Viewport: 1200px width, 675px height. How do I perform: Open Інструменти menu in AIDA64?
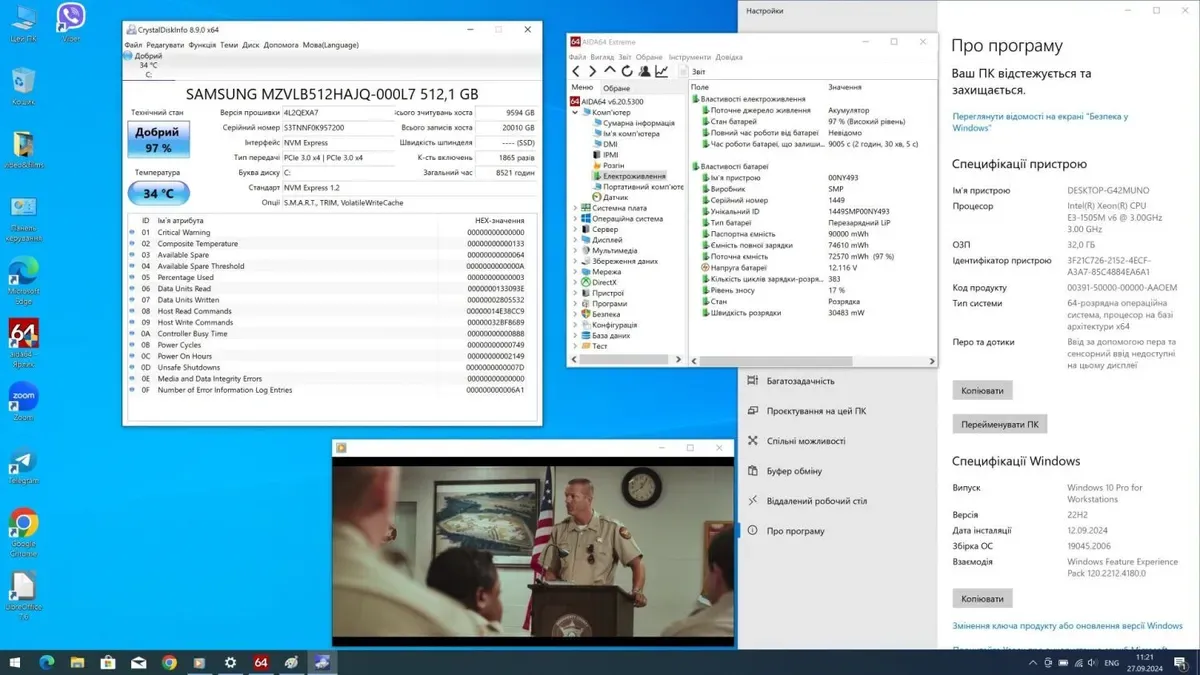click(x=689, y=57)
